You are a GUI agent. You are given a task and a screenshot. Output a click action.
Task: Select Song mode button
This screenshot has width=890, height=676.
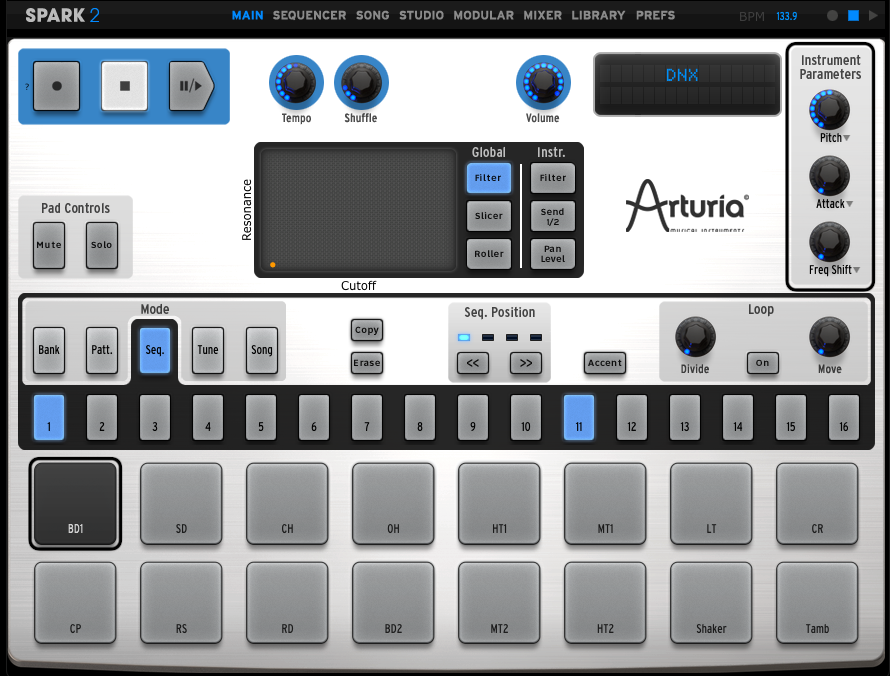(x=262, y=350)
